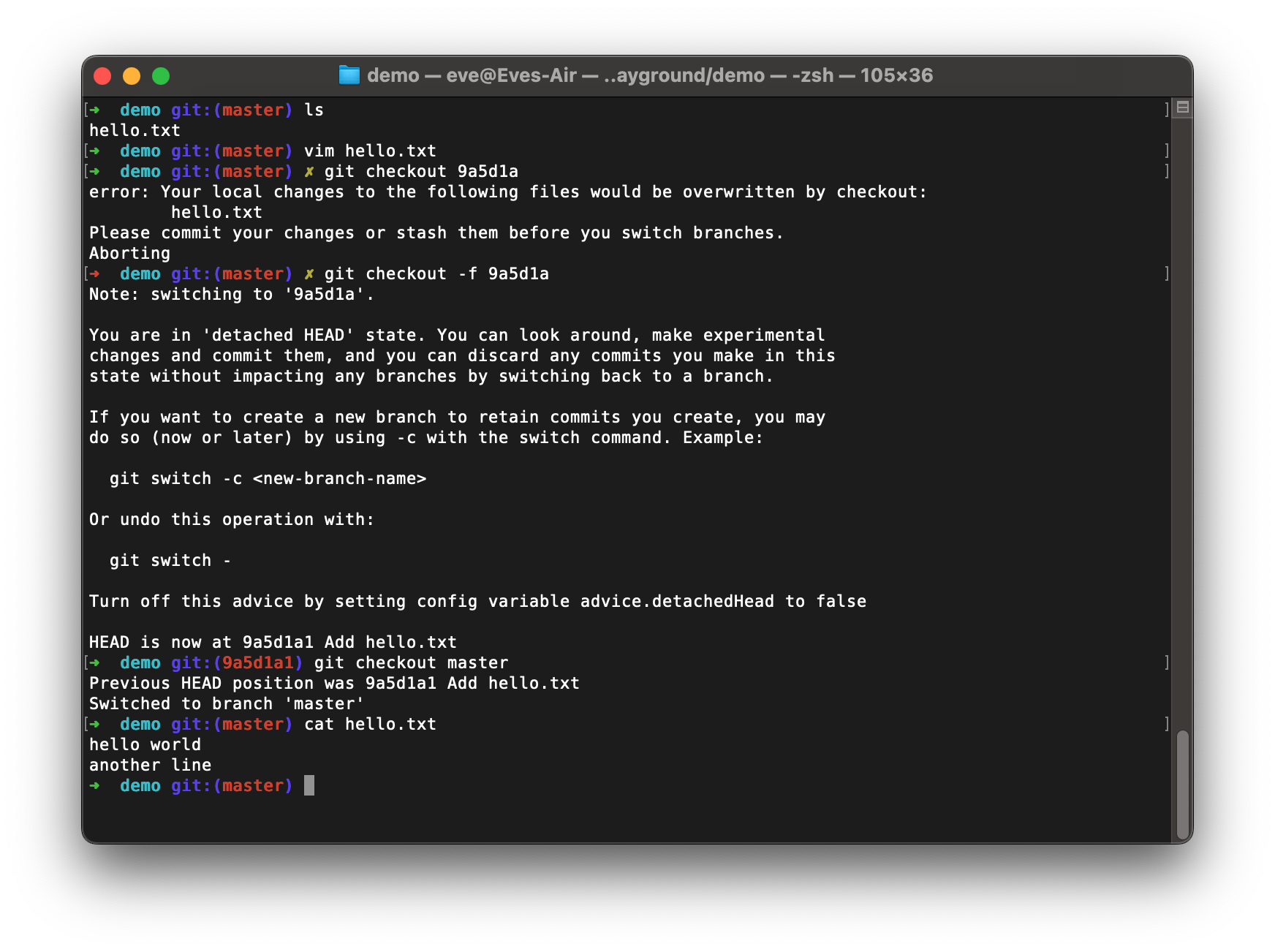Click the blue folder proxy icon in title bar
1275x952 pixels.
349,75
